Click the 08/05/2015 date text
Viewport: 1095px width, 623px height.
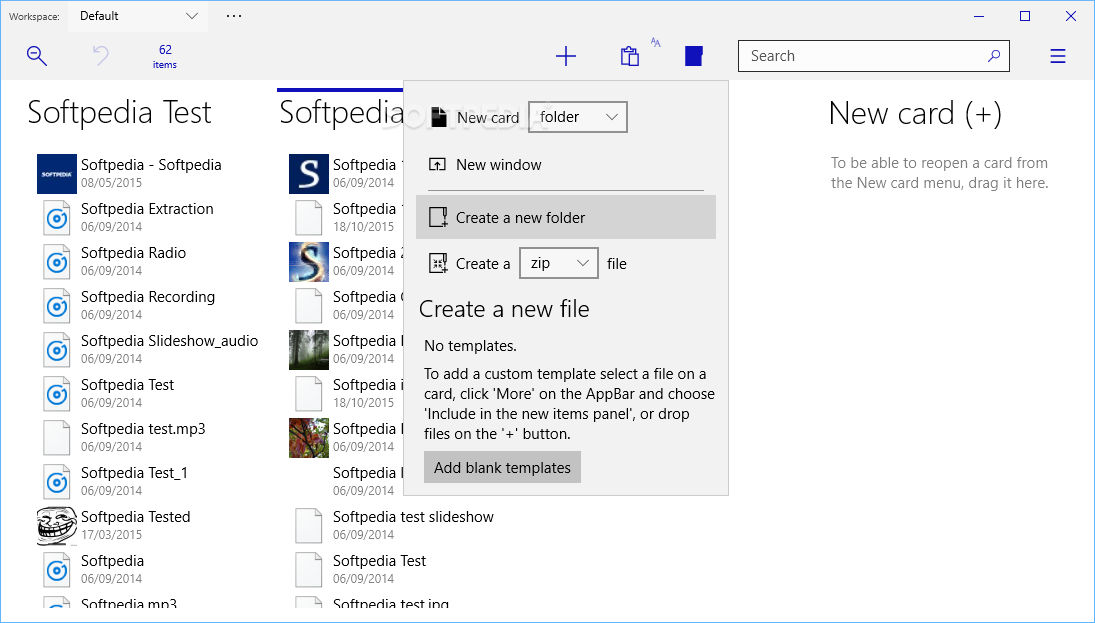[x=111, y=183]
